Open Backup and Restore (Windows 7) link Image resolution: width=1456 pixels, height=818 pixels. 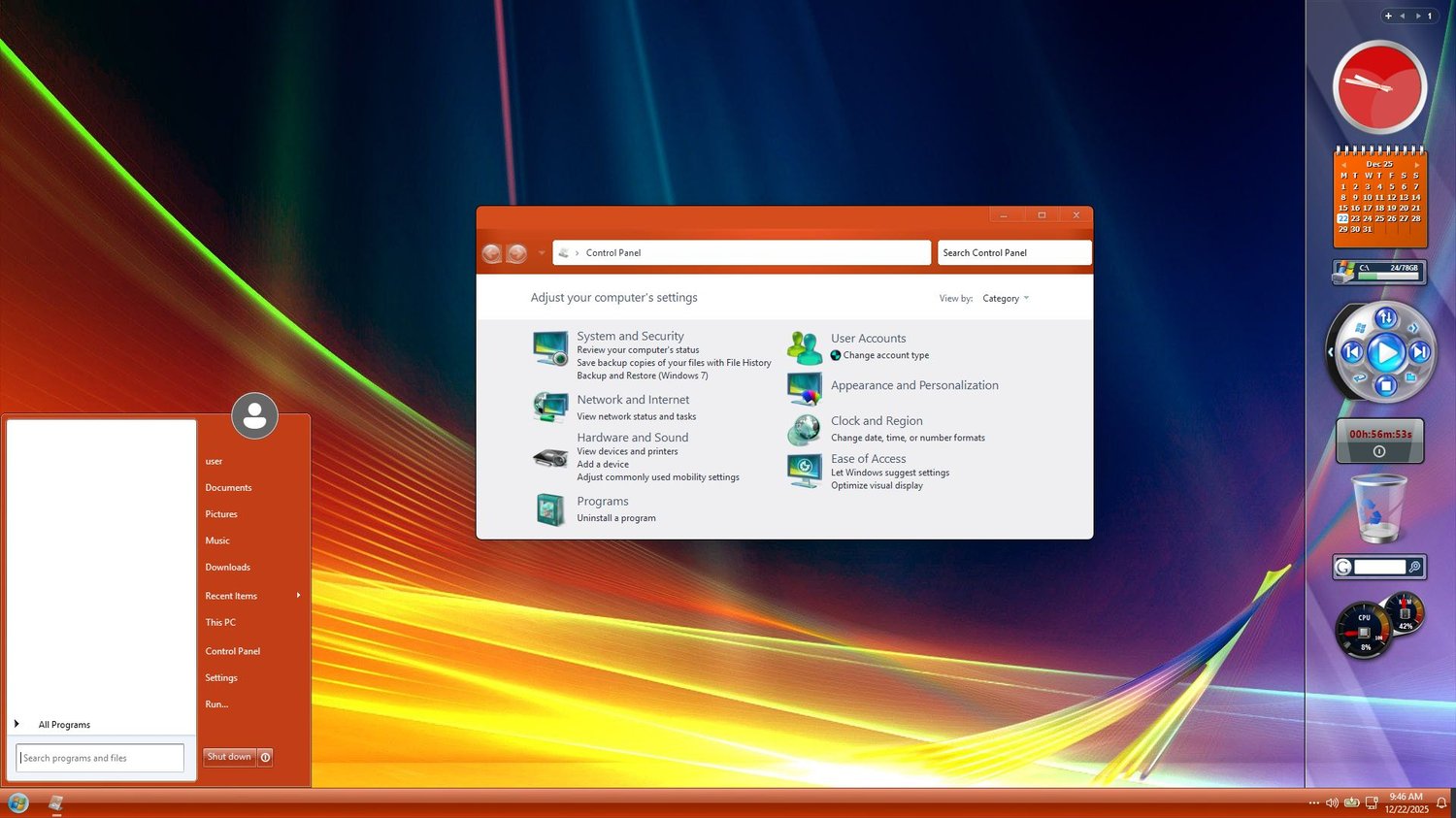[643, 376]
